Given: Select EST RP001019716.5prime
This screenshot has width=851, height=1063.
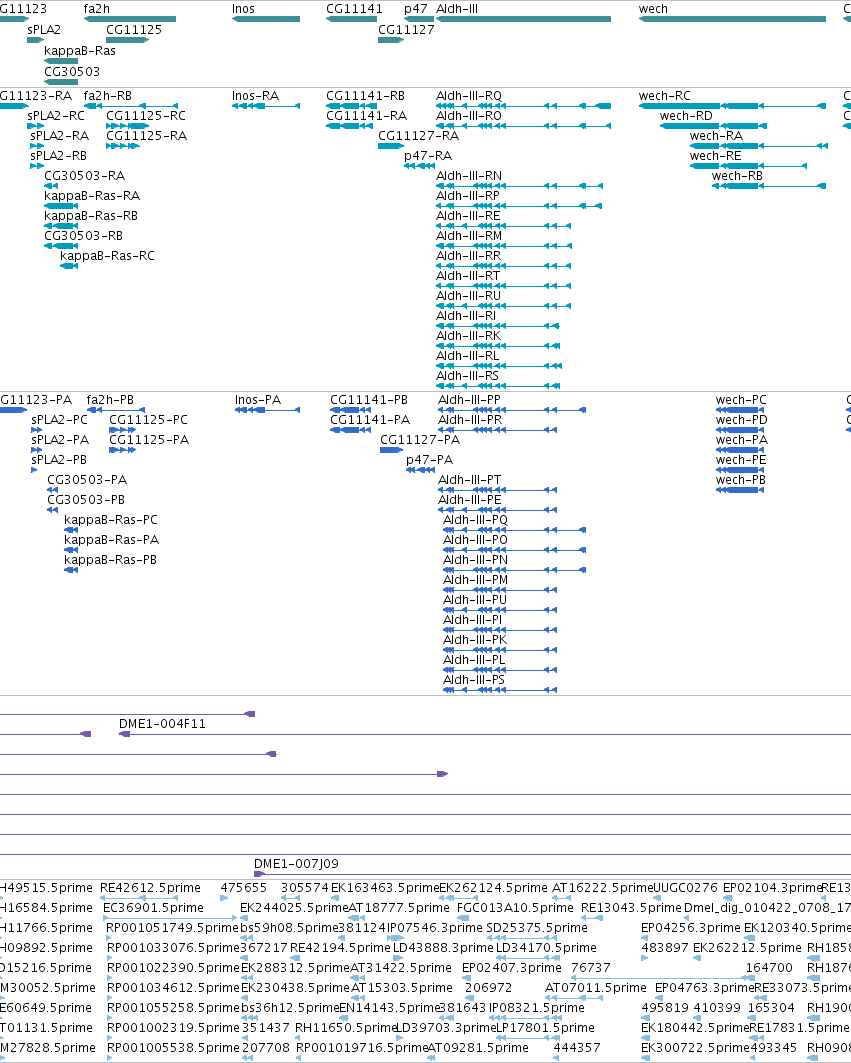Looking at the screenshot, I should tap(361, 1047).
